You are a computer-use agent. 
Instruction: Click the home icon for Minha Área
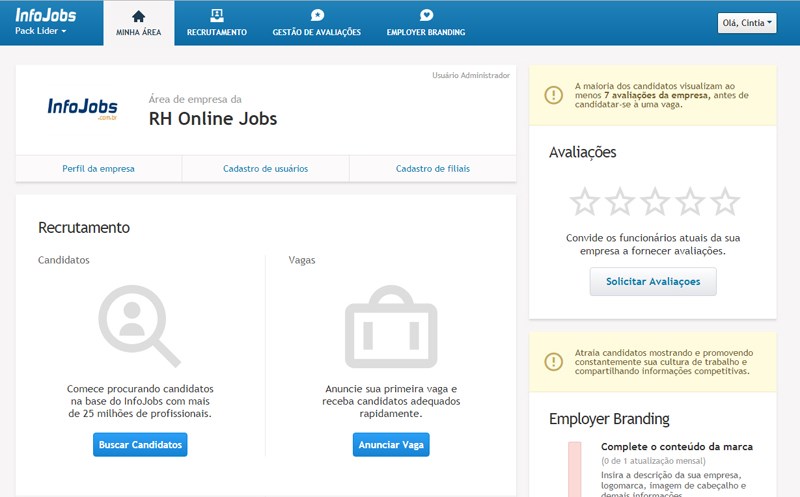click(x=138, y=16)
